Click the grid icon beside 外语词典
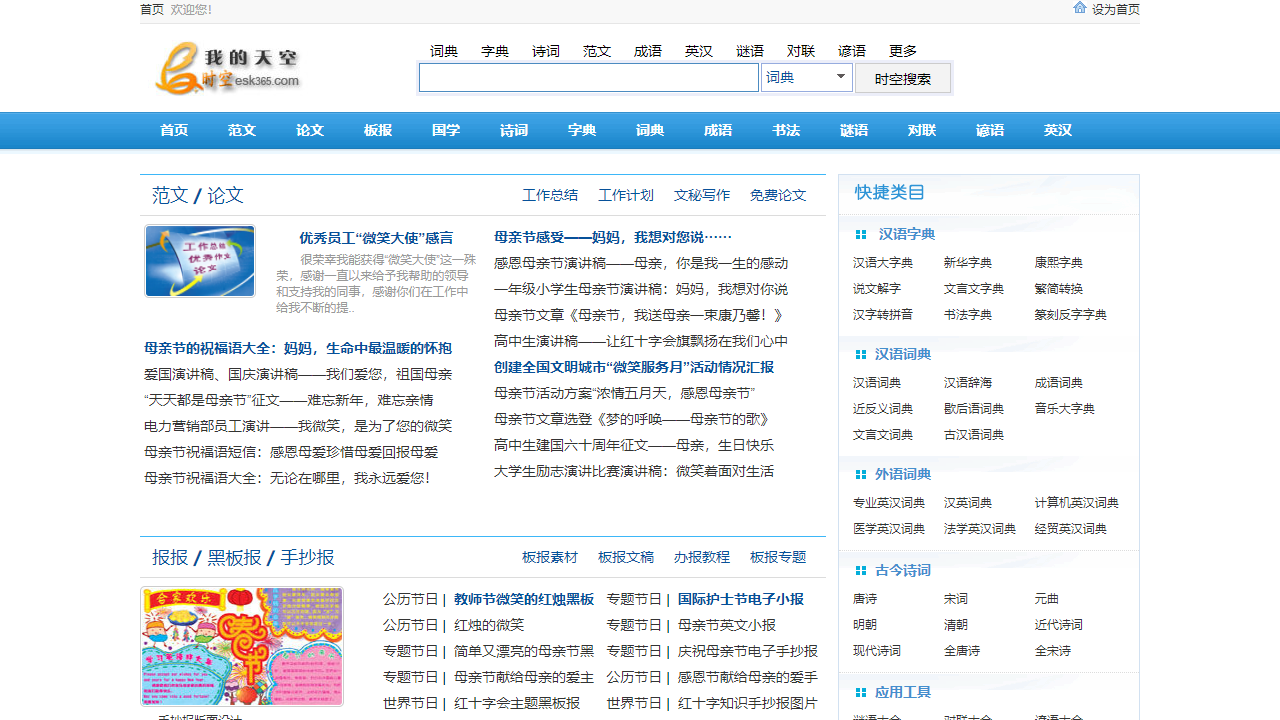Screen dimensions: 1280x720 (x=861, y=475)
